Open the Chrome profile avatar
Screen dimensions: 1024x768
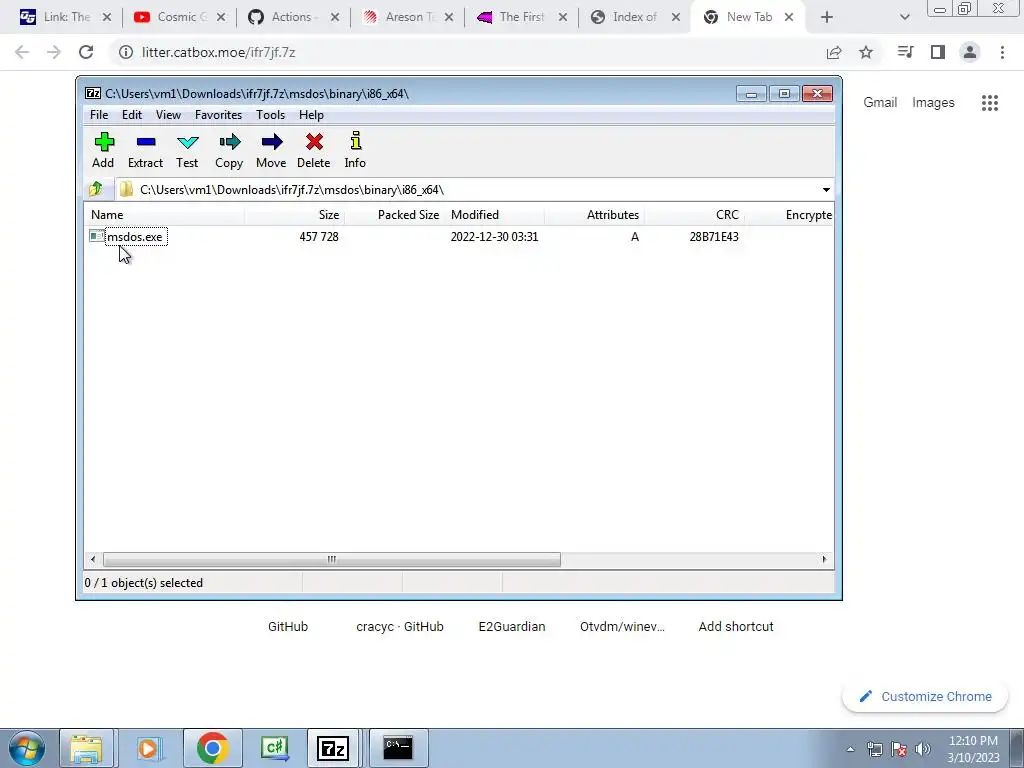tap(970, 52)
